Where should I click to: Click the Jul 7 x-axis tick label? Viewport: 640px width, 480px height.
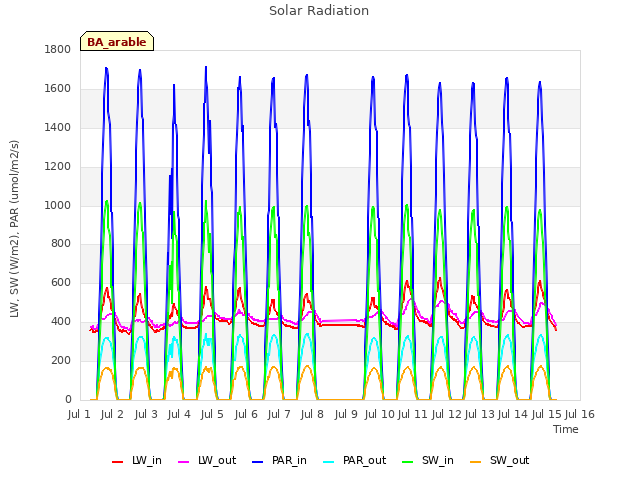tap(279, 414)
